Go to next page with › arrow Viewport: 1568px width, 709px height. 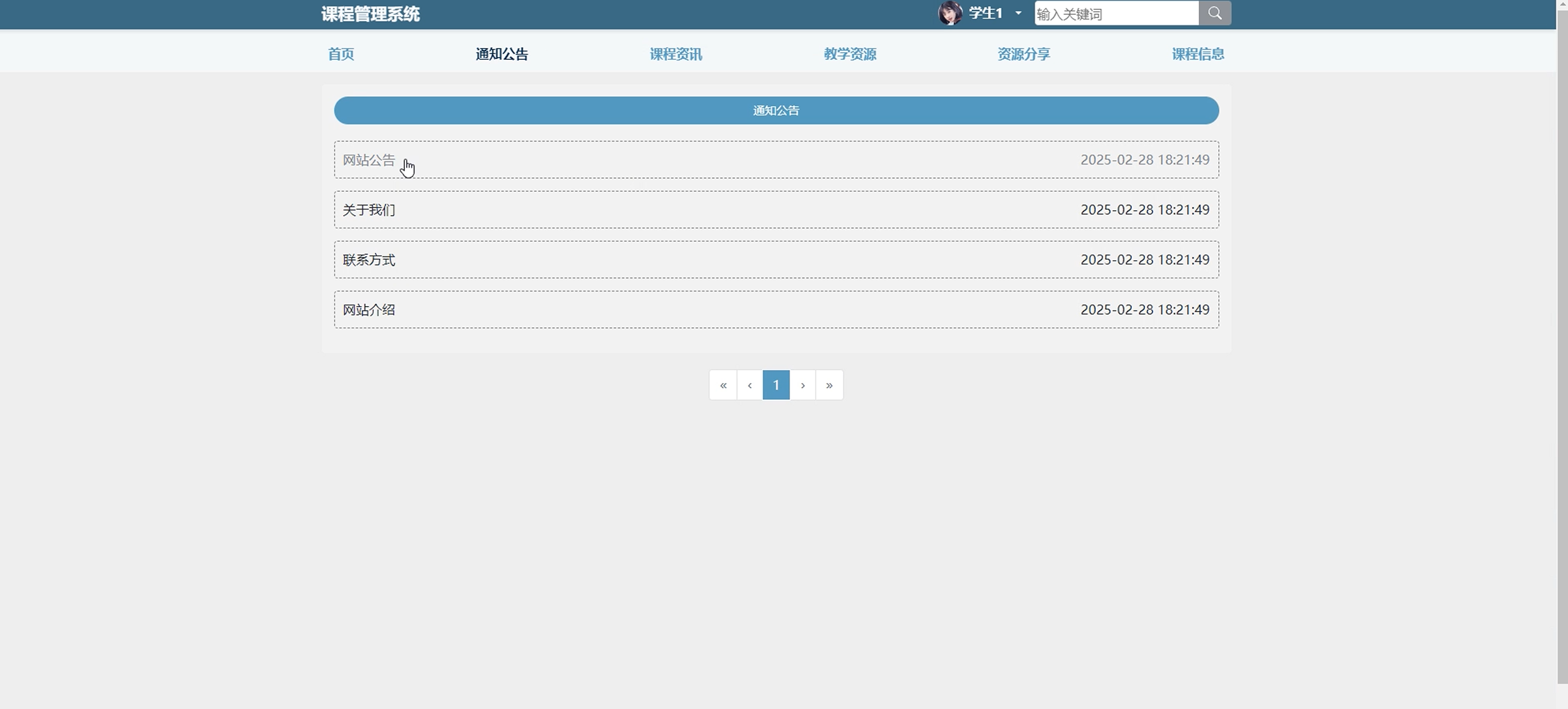click(x=803, y=385)
